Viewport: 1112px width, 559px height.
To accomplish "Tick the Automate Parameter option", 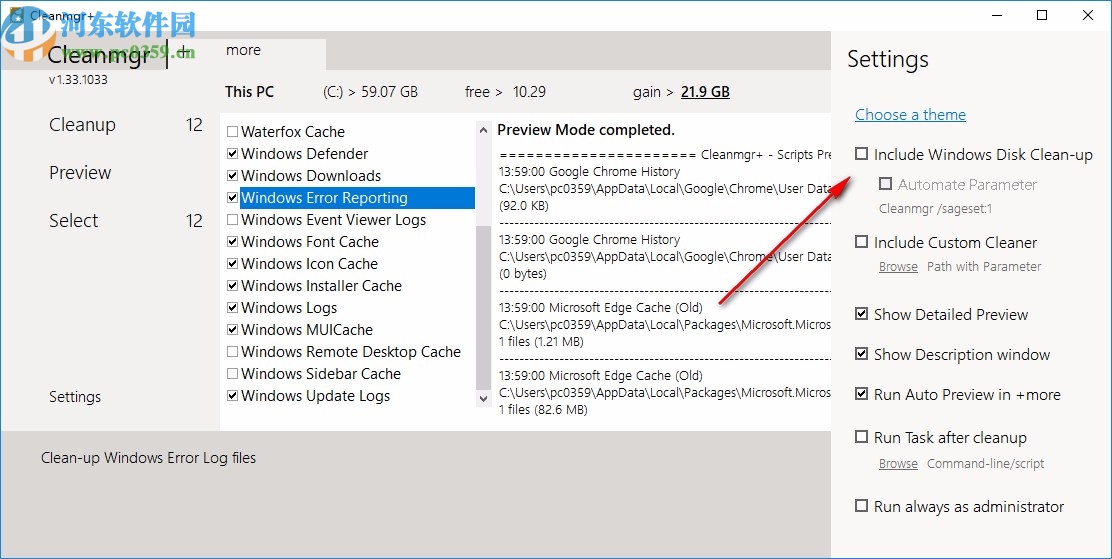I will 885,184.
